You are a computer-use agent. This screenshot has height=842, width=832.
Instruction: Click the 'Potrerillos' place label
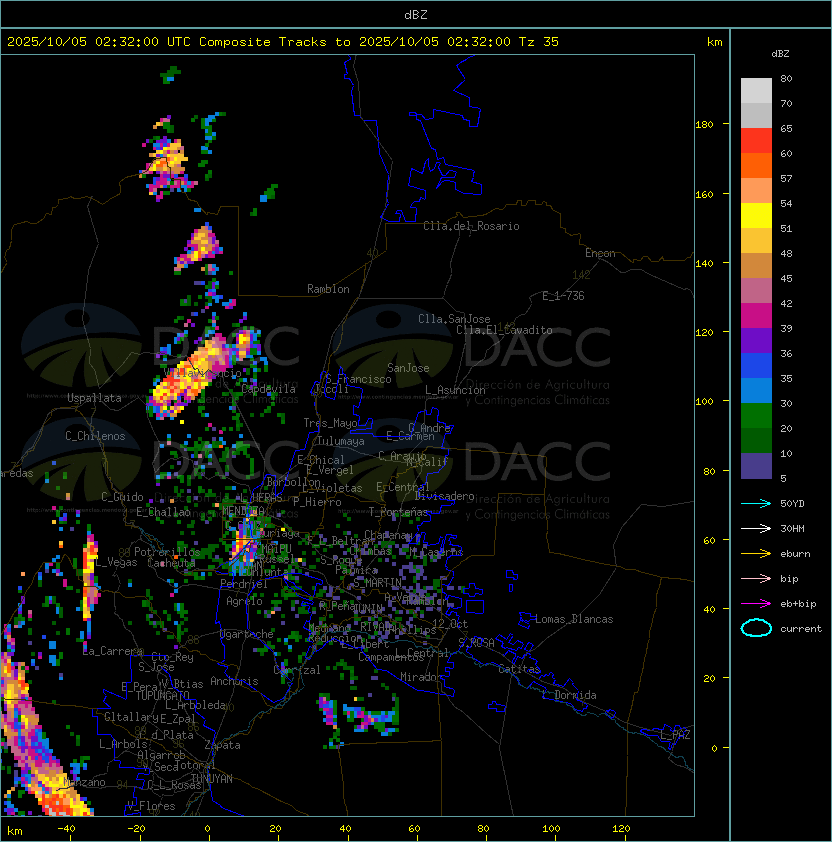(x=167, y=551)
